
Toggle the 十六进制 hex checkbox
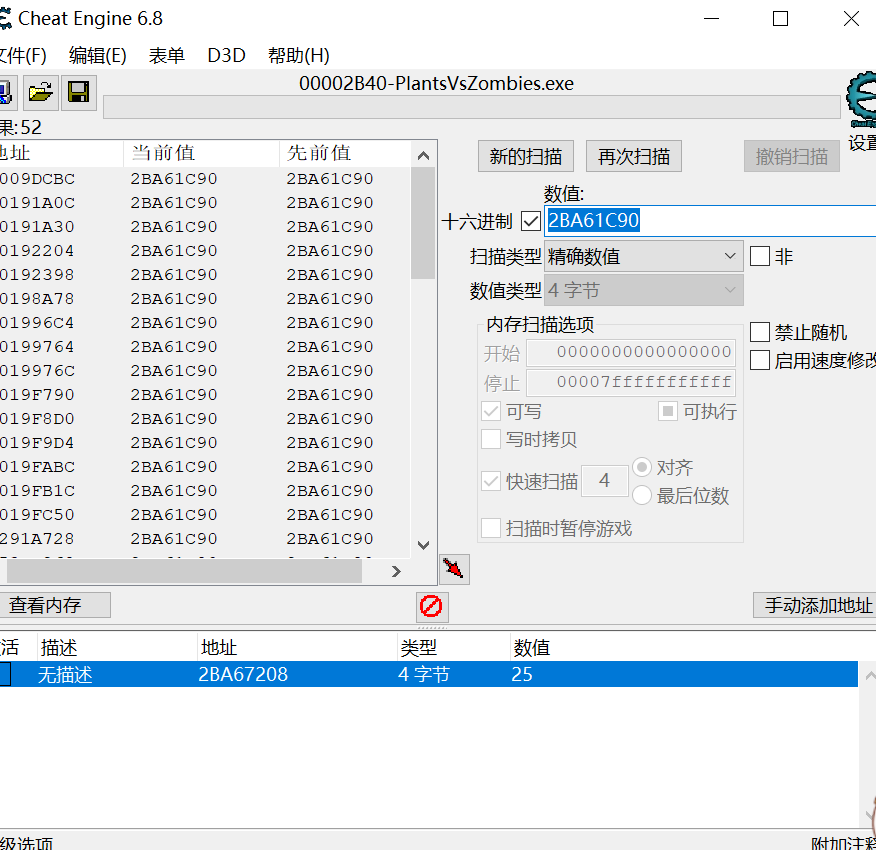(x=530, y=221)
